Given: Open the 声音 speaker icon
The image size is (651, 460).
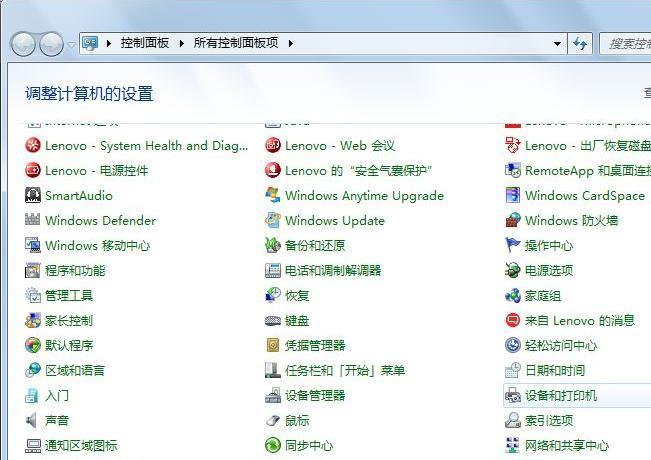Looking at the screenshot, I should [32, 421].
